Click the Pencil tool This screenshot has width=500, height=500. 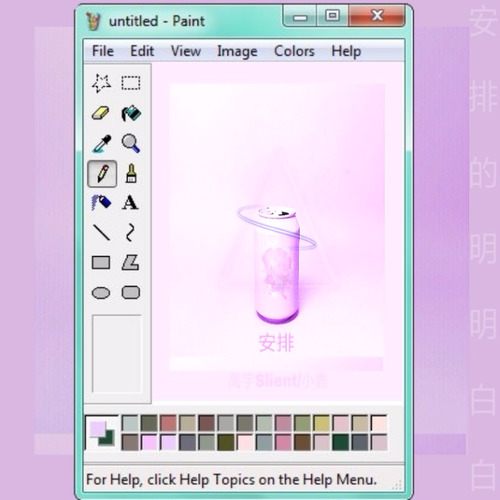(x=102, y=174)
